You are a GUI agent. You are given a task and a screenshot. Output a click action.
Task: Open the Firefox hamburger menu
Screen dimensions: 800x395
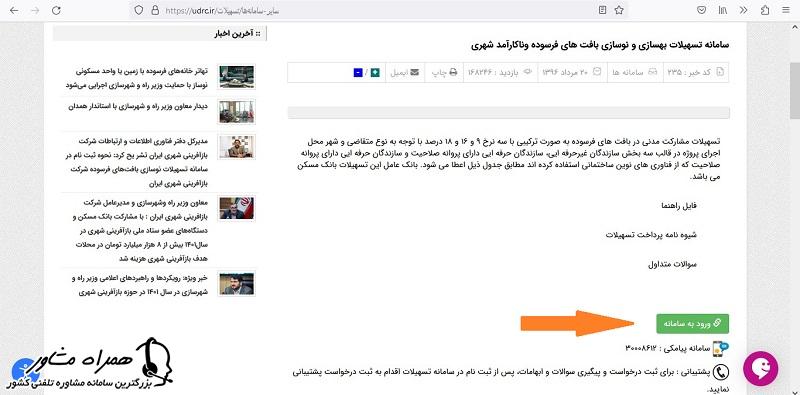[786, 10]
